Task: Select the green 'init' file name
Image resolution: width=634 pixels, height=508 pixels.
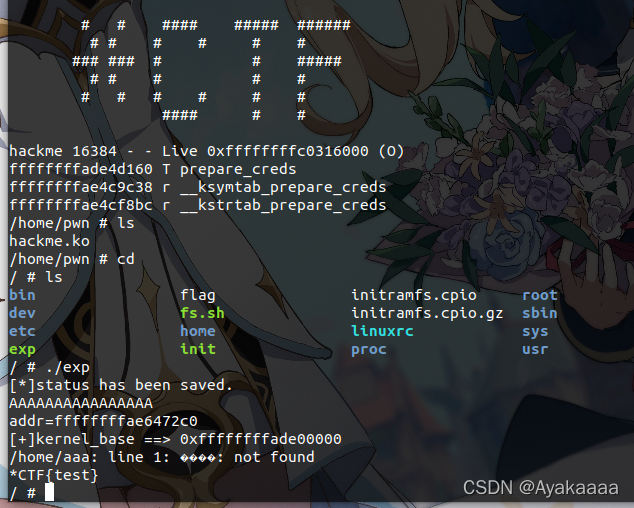Action: pos(198,349)
